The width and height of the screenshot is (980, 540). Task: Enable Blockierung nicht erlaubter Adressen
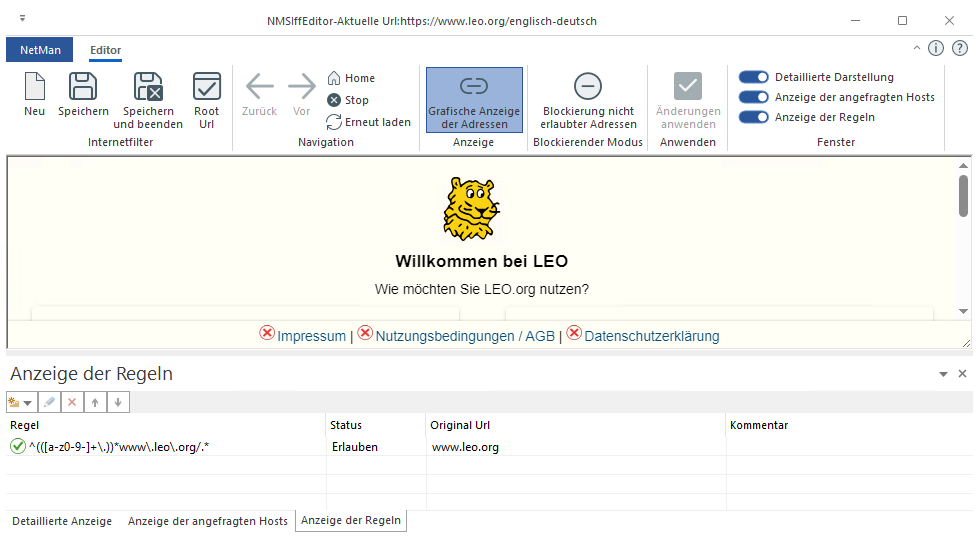[x=588, y=100]
